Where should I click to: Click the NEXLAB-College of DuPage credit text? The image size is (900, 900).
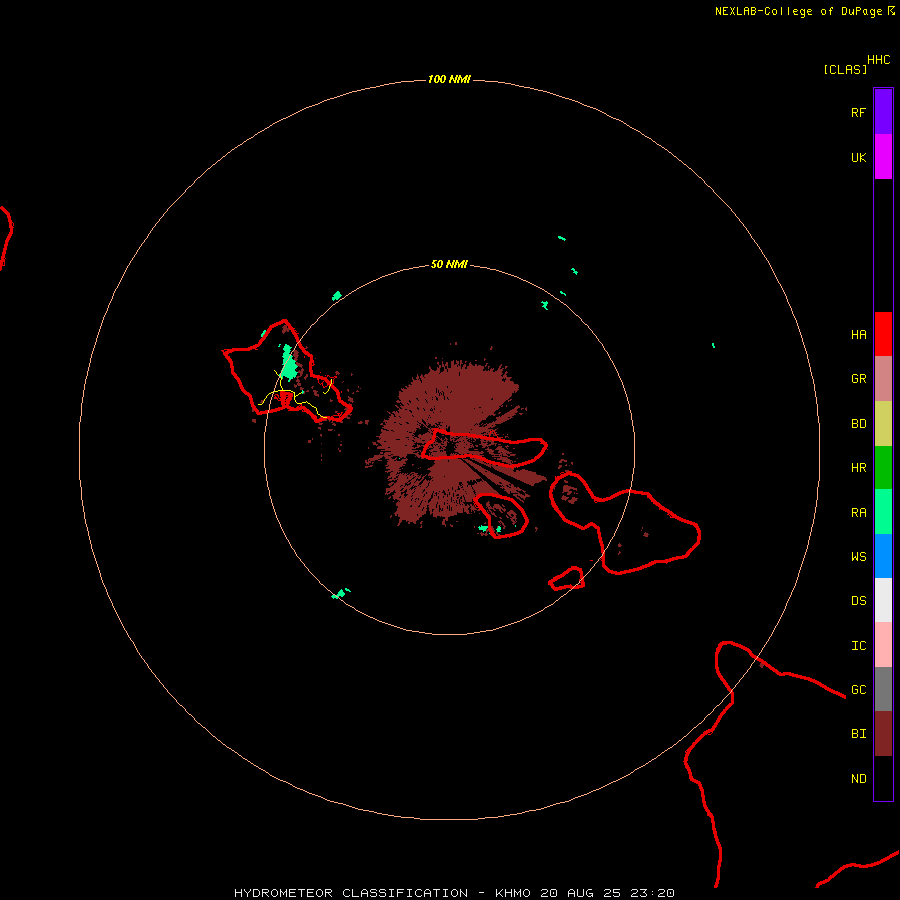(x=798, y=11)
